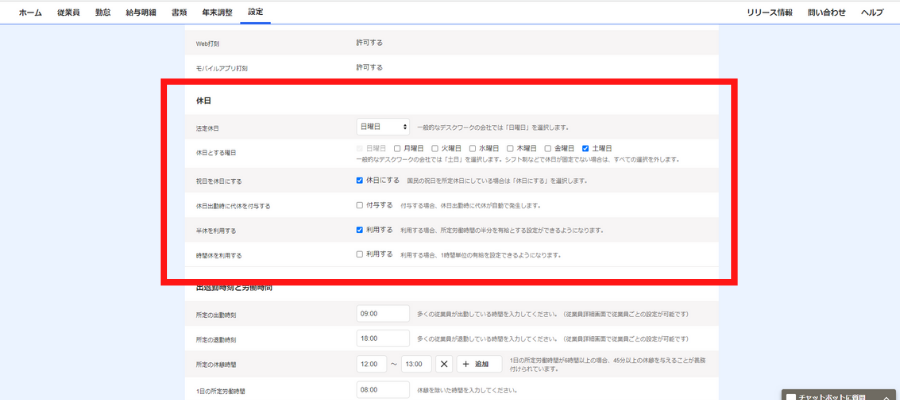The image size is (900, 400).
Task: Click the 所定の出勤時刻 09:00 field
Action: (x=383, y=312)
